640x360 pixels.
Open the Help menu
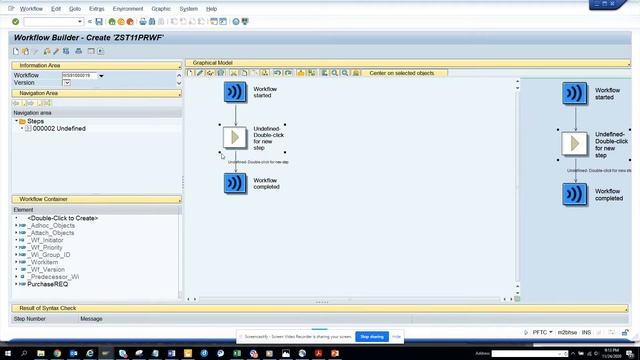tap(211, 9)
